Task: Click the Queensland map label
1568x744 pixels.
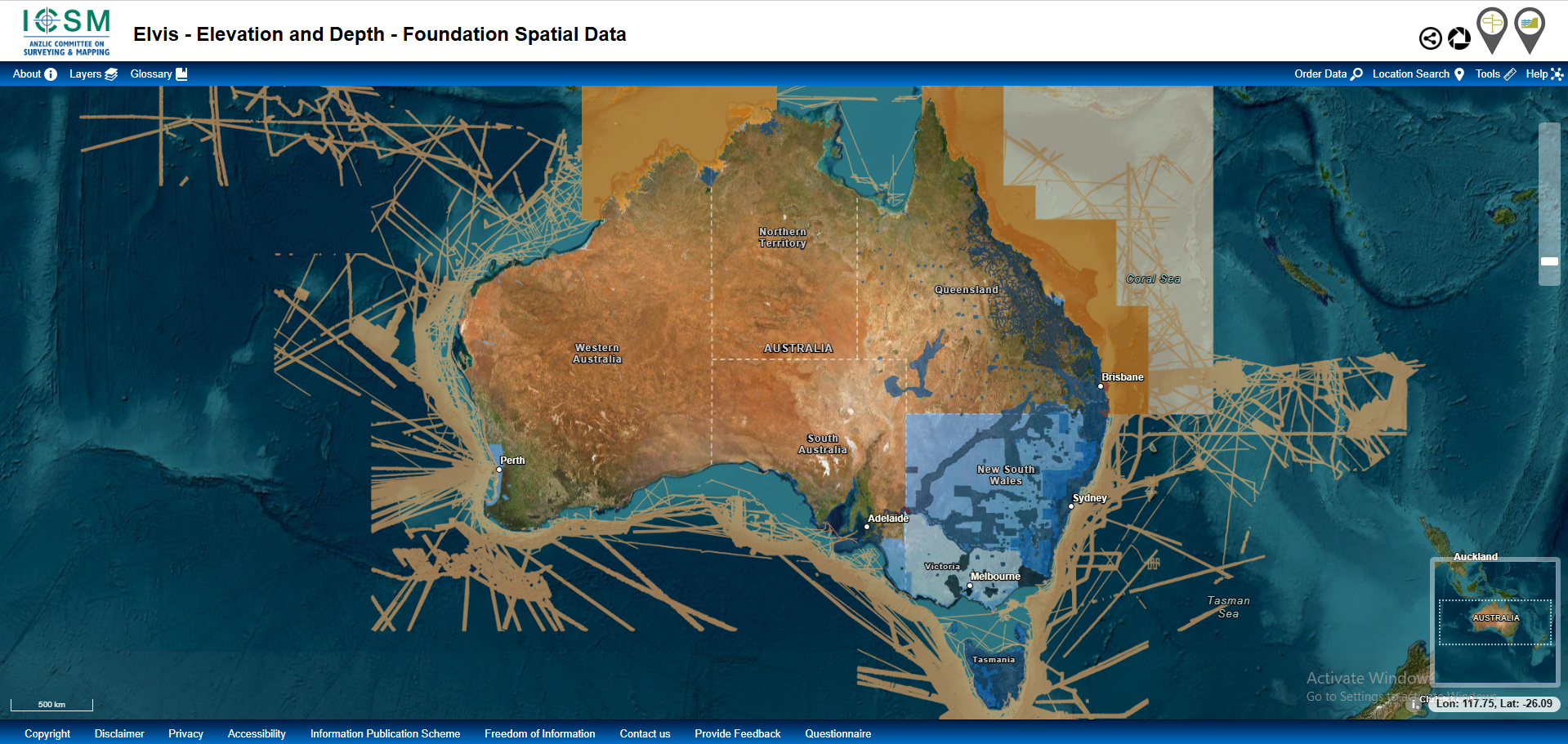Action: pos(966,290)
